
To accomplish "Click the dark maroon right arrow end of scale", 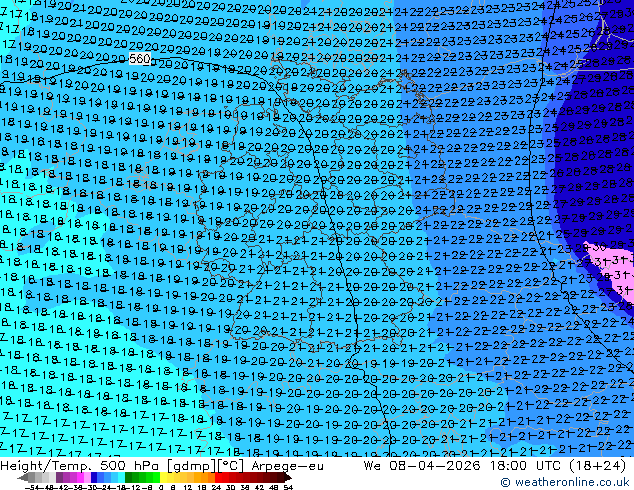I will [x=287, y=478].
